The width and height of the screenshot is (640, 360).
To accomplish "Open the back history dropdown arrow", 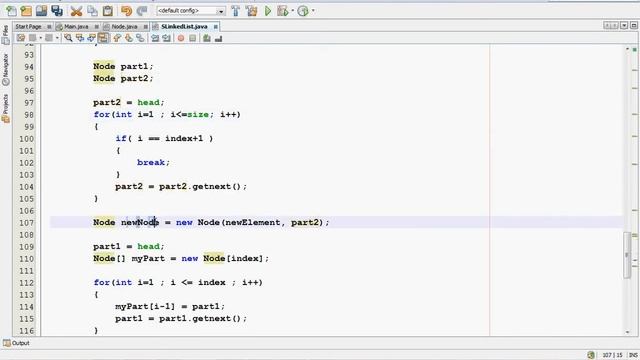I will (x=40, y=38).
